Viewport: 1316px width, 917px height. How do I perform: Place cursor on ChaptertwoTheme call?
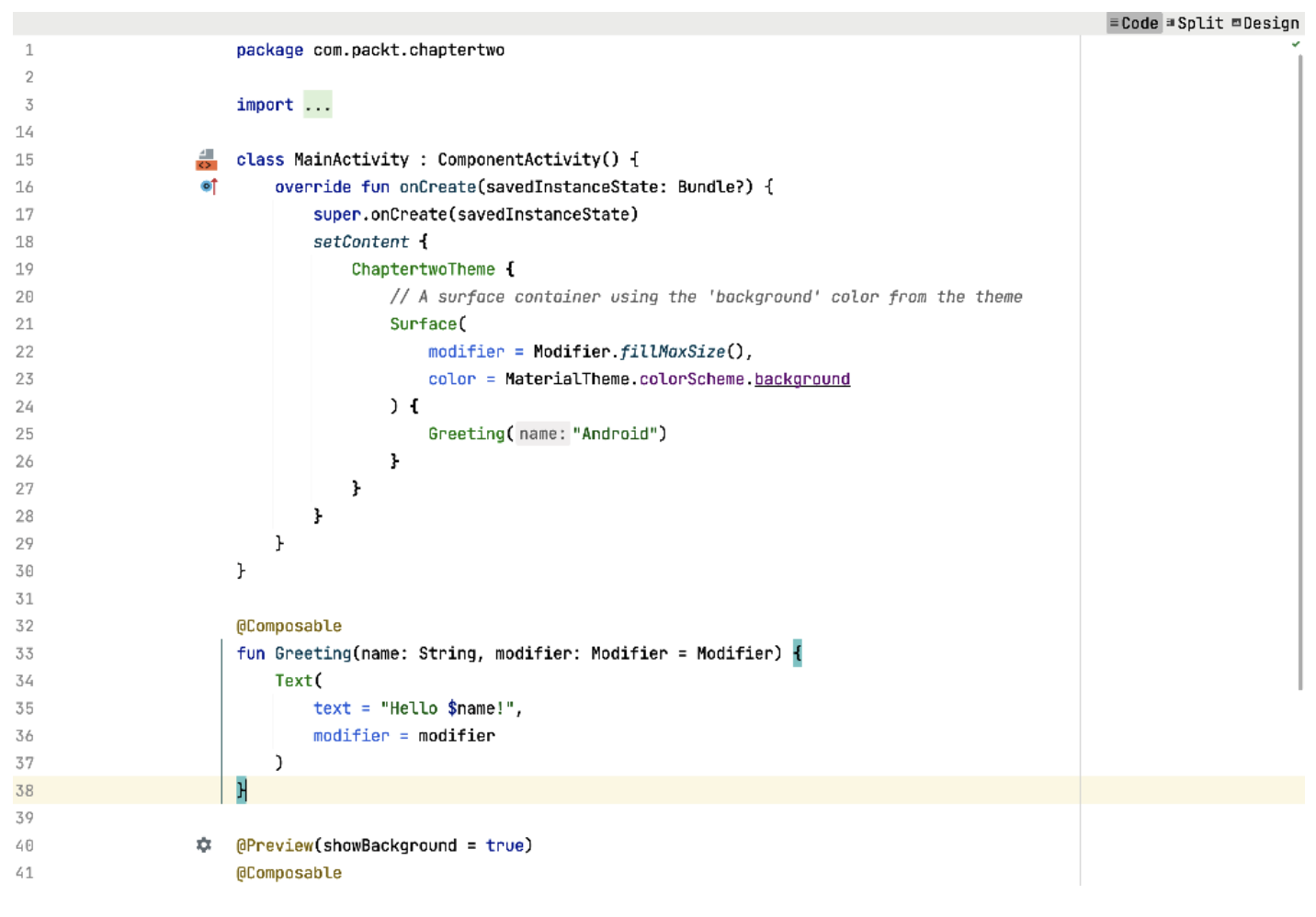click(x=423, y=269)
